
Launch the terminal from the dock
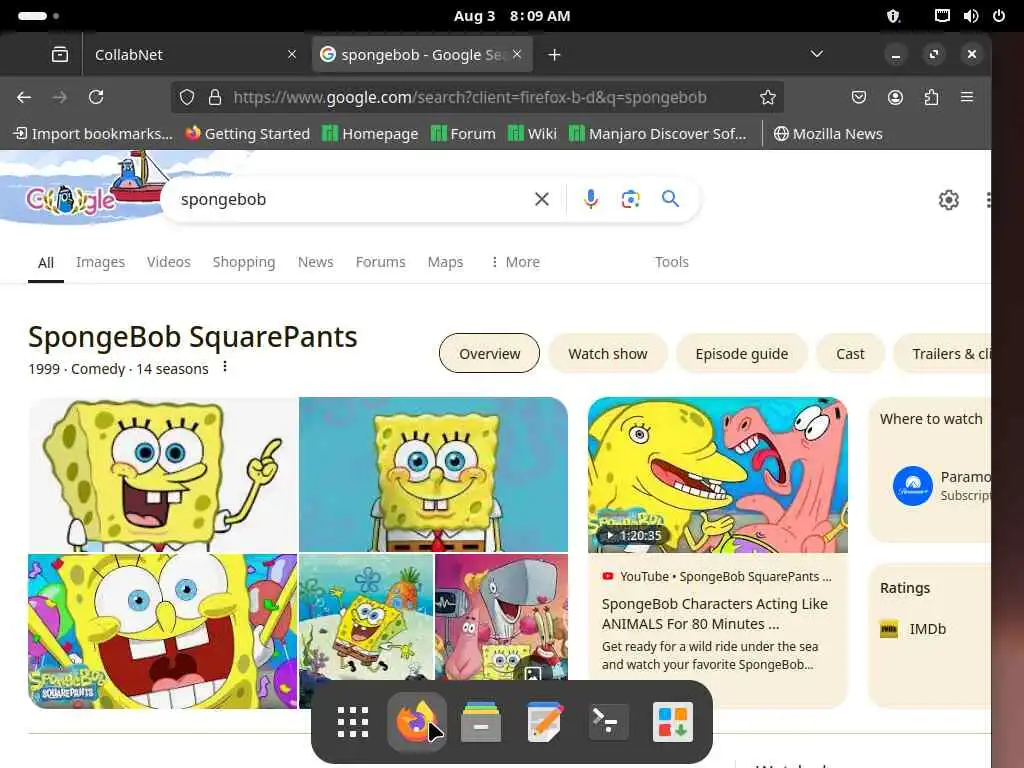609,722
